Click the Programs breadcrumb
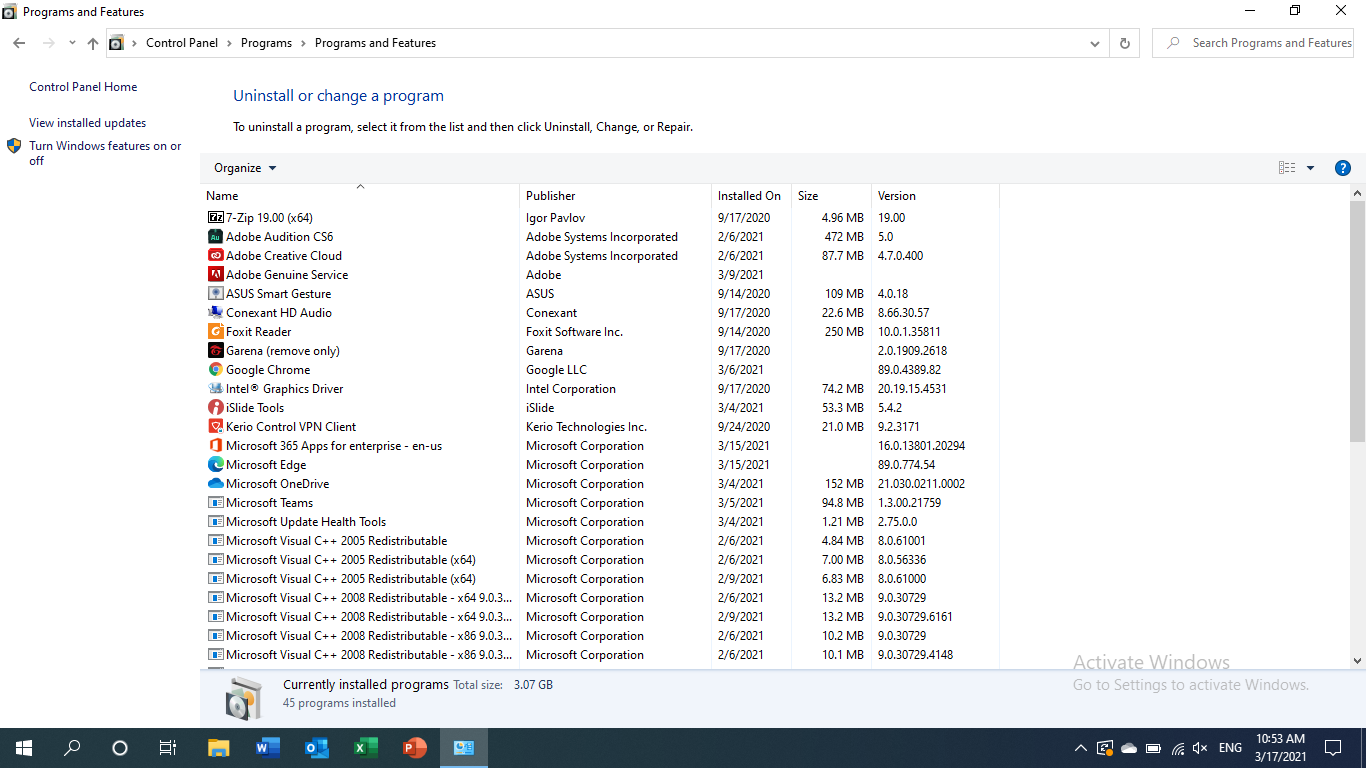The width and height of the screenshot is (1366, 768). (x=266, y=43)
